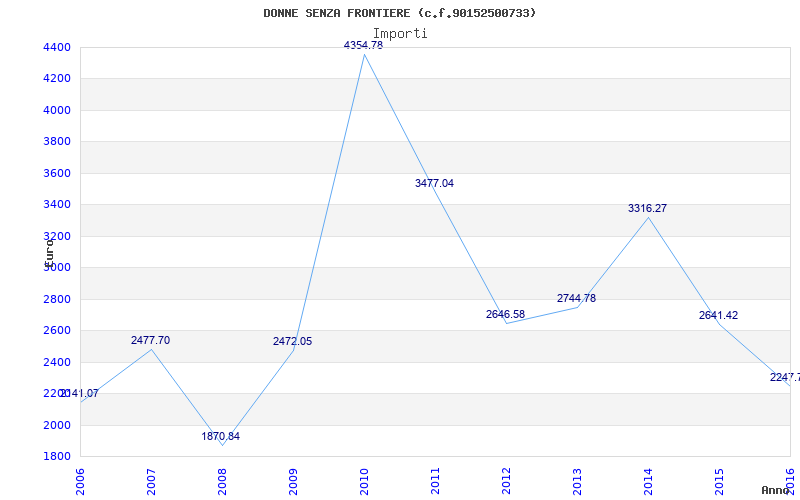Select the 2641.42 data label
Viewport: 800px width, 500px height.
click(x=718, y=315)
